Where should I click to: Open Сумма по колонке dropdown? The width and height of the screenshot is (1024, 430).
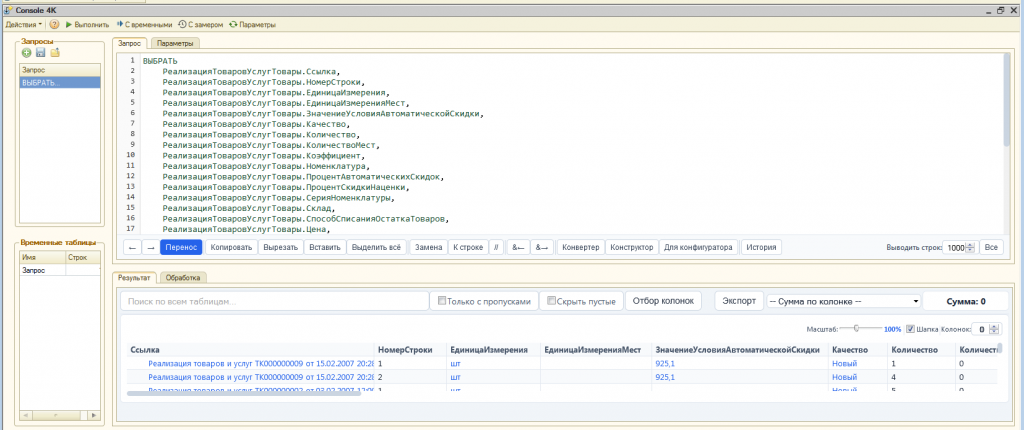point(844,301)
